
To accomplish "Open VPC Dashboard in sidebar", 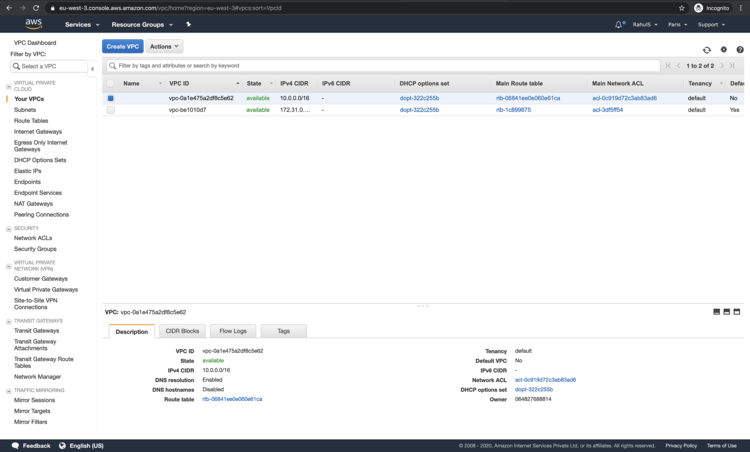I will pyautogui.click(x=35, y=43).
